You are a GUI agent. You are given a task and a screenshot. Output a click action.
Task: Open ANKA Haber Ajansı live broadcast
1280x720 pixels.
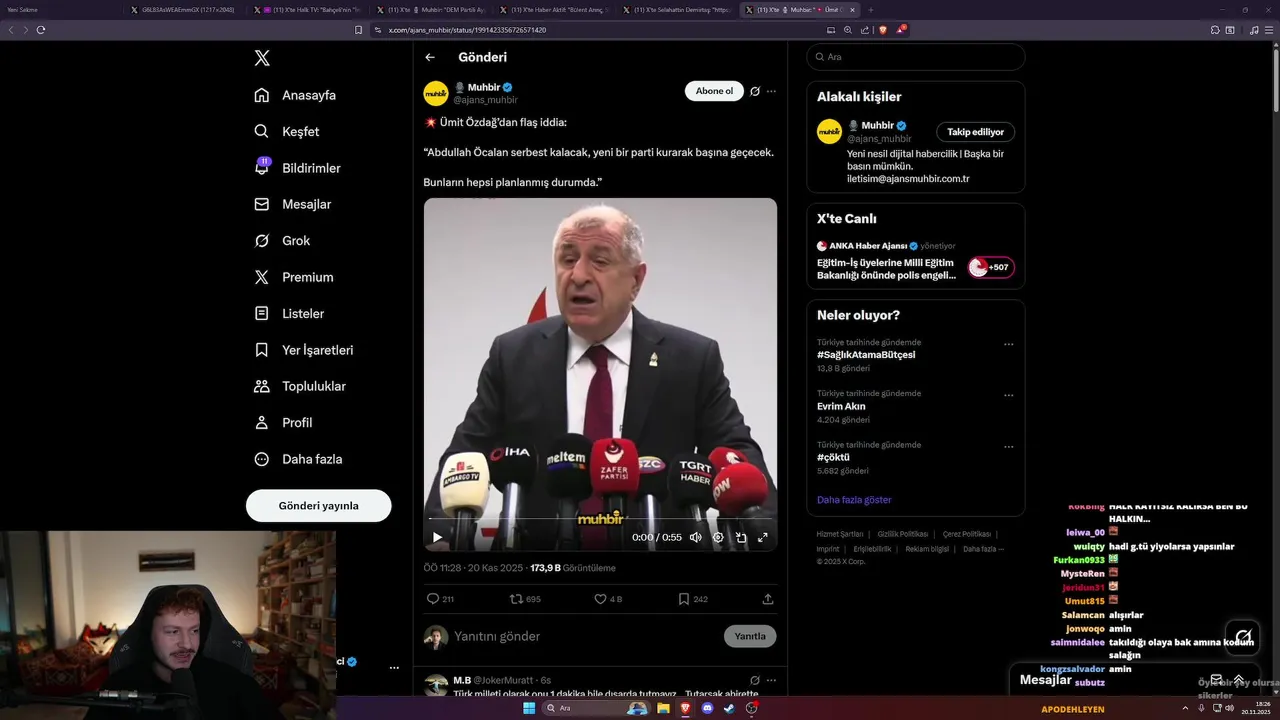[915, 260]
